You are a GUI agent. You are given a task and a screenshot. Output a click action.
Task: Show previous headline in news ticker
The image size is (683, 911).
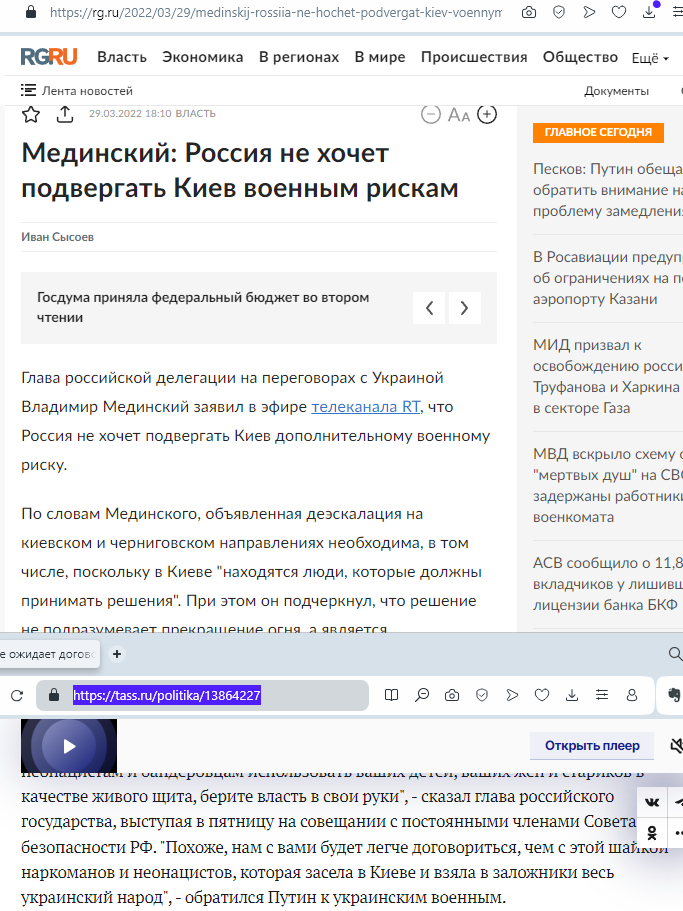429,308
